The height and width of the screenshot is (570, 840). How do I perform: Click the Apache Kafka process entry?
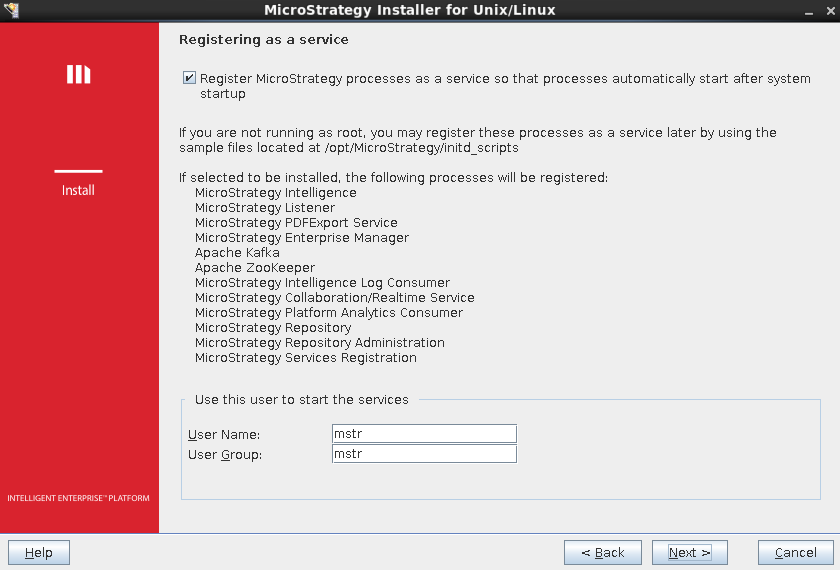click(237, 253)
